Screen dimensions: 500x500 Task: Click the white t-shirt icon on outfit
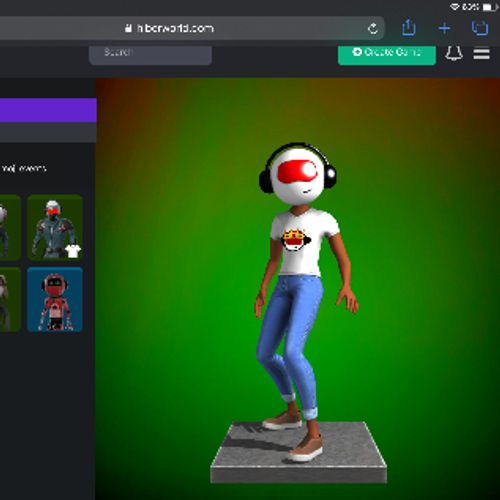(x=73, y=251)
